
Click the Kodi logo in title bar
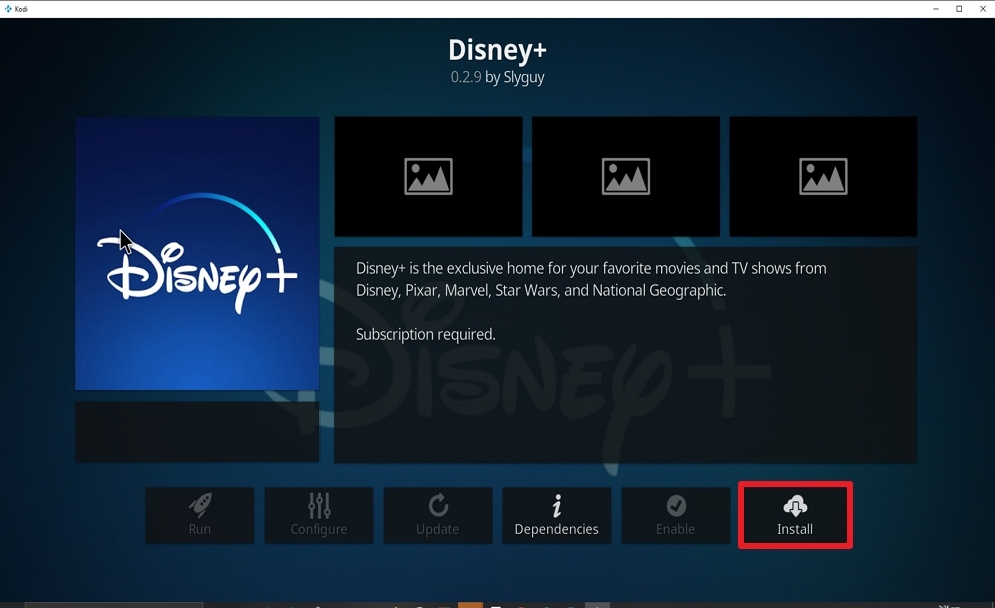coord(8,9)
